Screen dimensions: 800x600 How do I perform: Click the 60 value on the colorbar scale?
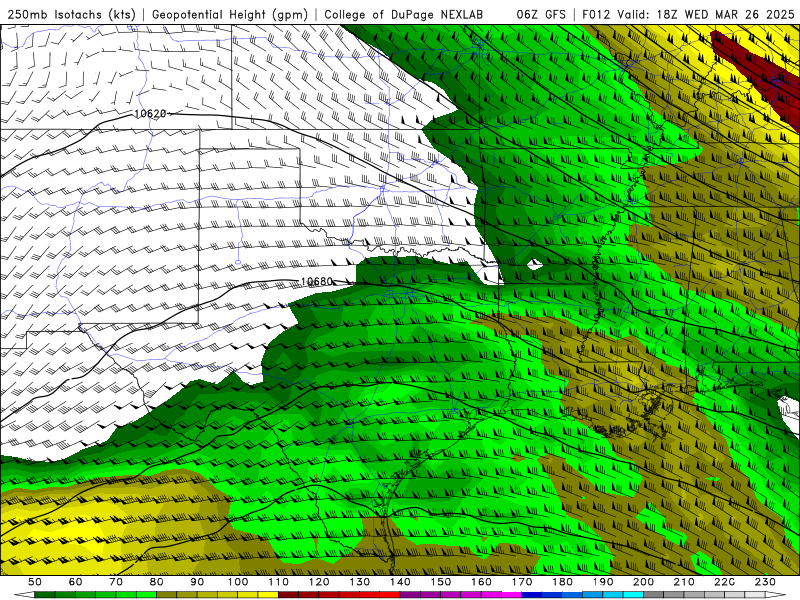click(x=76, y=582)
